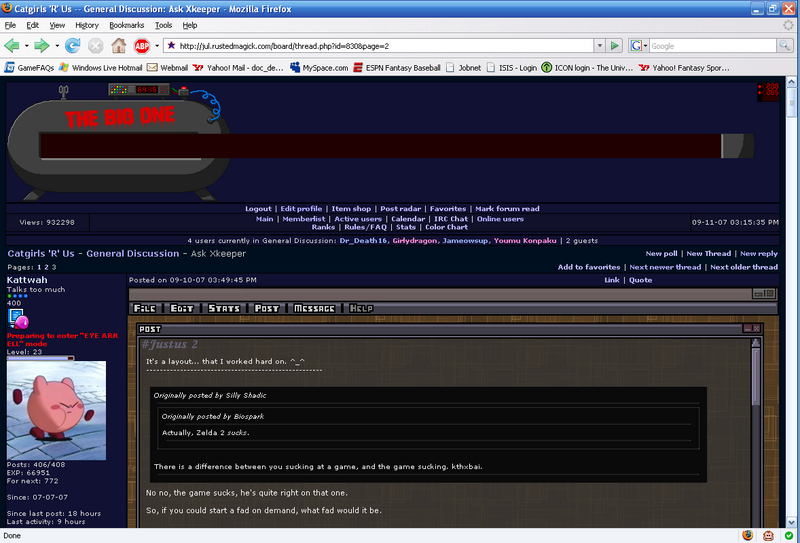
Task: Expand the address bar URL history dropdown
Action: point(599,46)
